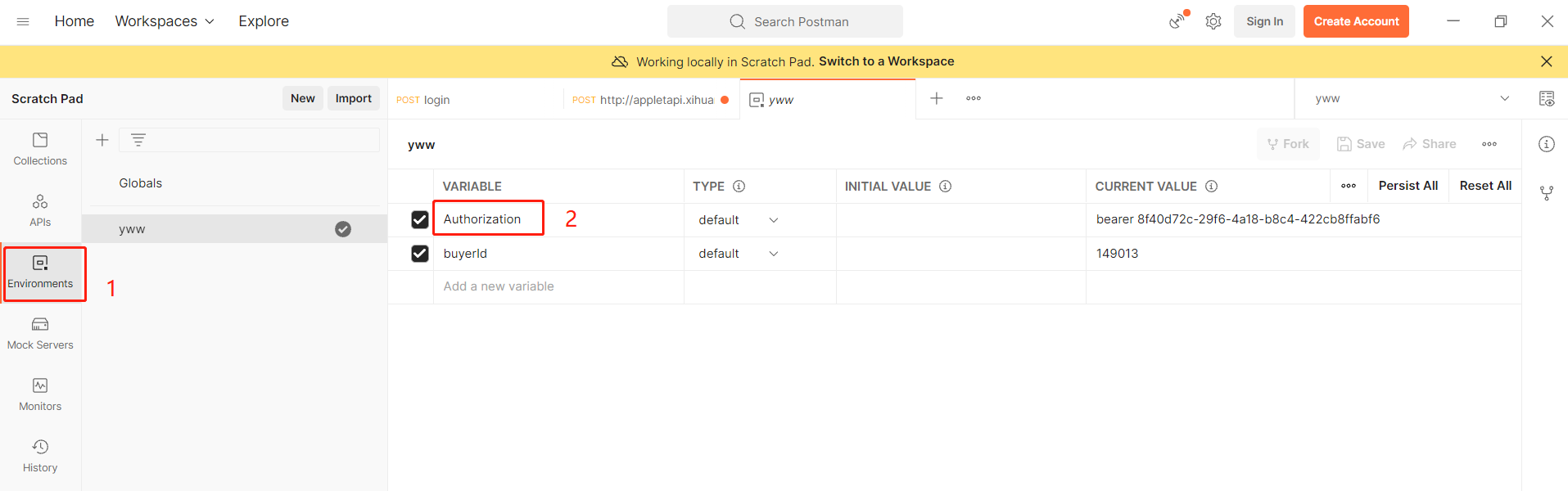The image size is (1568, 491).
Task: Switch to the yww environment tab
Action: [827, 100]
